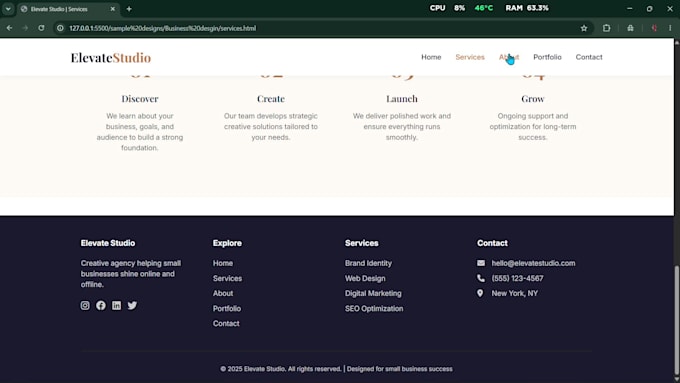The image size is (680, 383).
Task: Click the page vertical scrollbar thumb
Action: pyautogui.click(x=677, y=319)
